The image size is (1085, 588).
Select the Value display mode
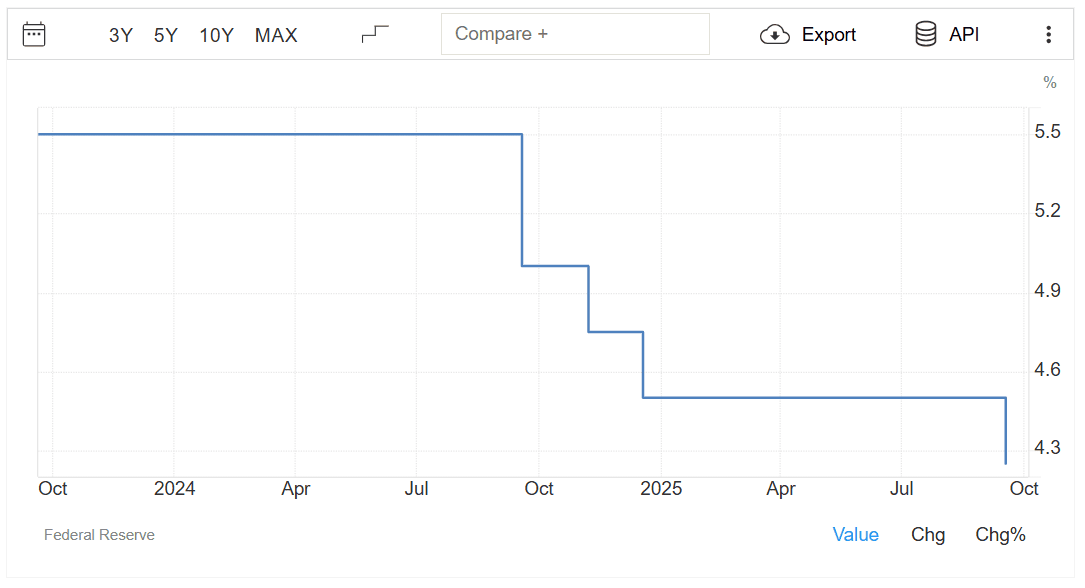pos(855,535)
